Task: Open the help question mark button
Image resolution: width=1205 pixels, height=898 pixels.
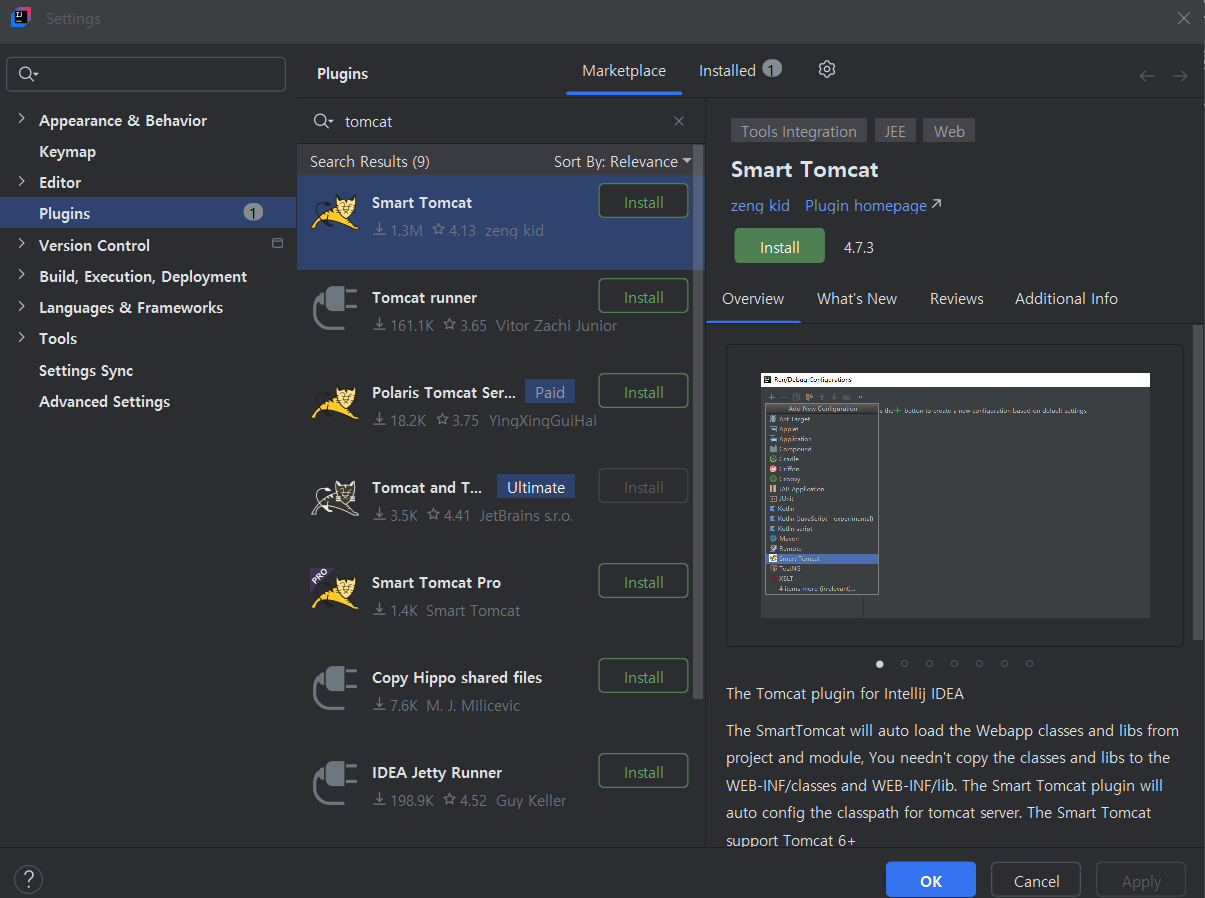Action: (x=28, y=880)
